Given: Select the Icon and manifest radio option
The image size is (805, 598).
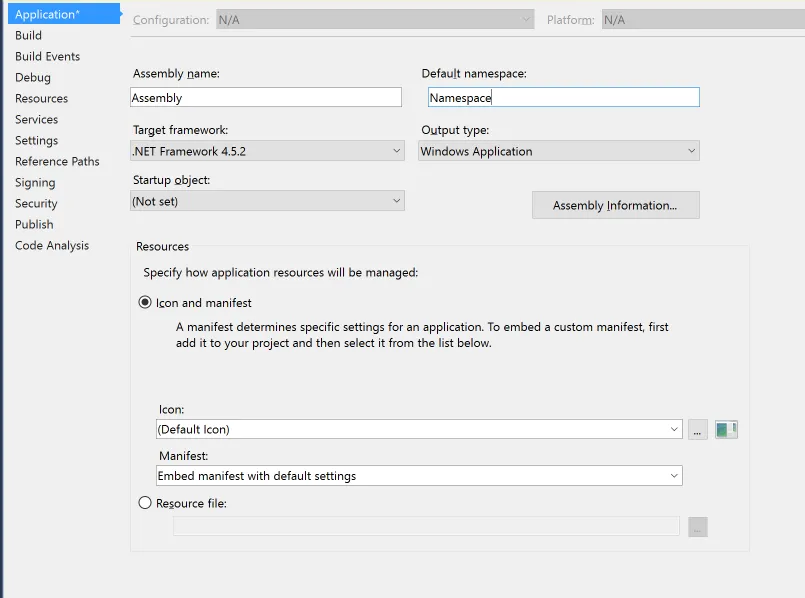Looking at the screenshot, I should click(x=145, y=303).
